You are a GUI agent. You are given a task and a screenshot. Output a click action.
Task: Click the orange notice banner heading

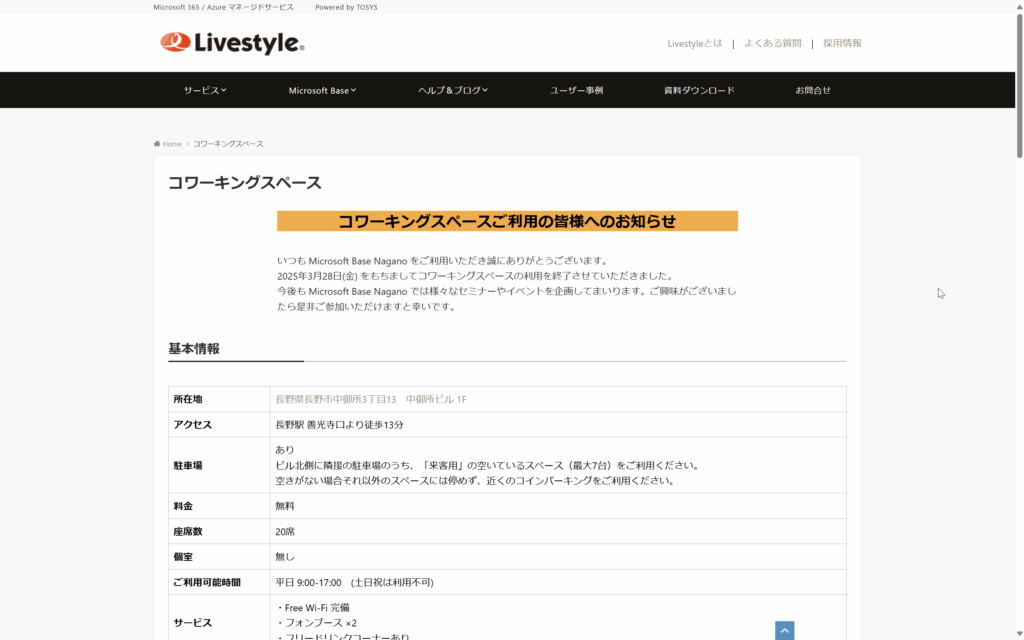click(x=507, y=221)
